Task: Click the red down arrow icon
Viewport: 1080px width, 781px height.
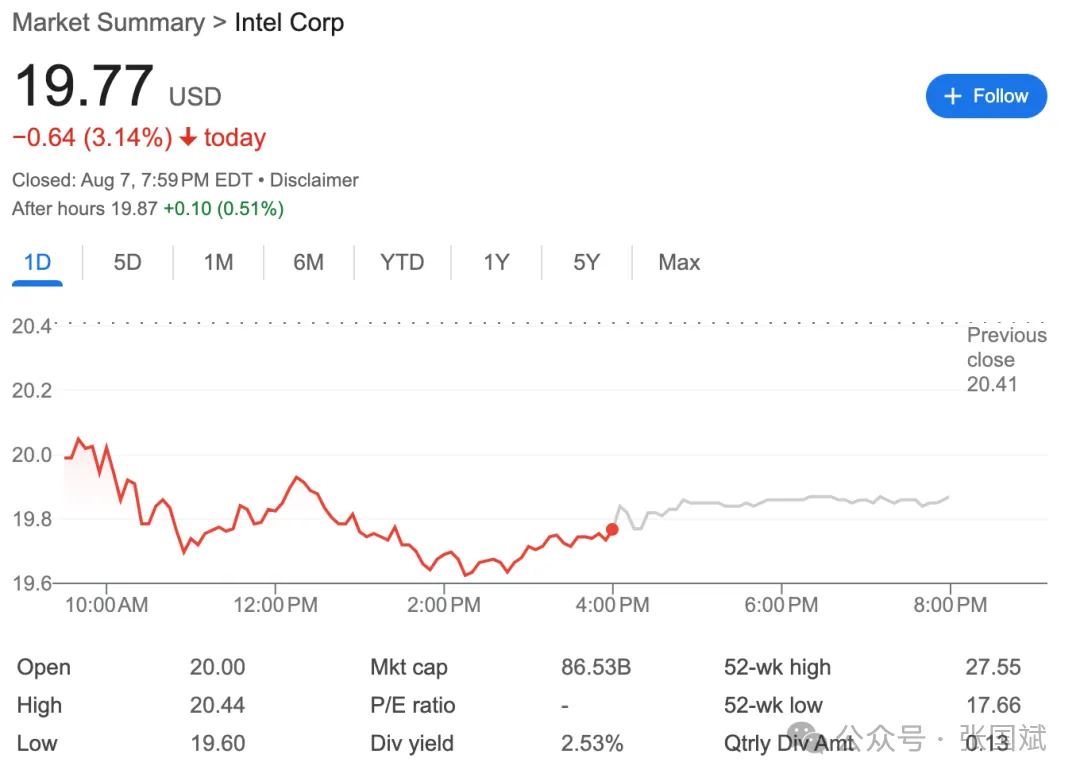Action: [x=188, y=138]
